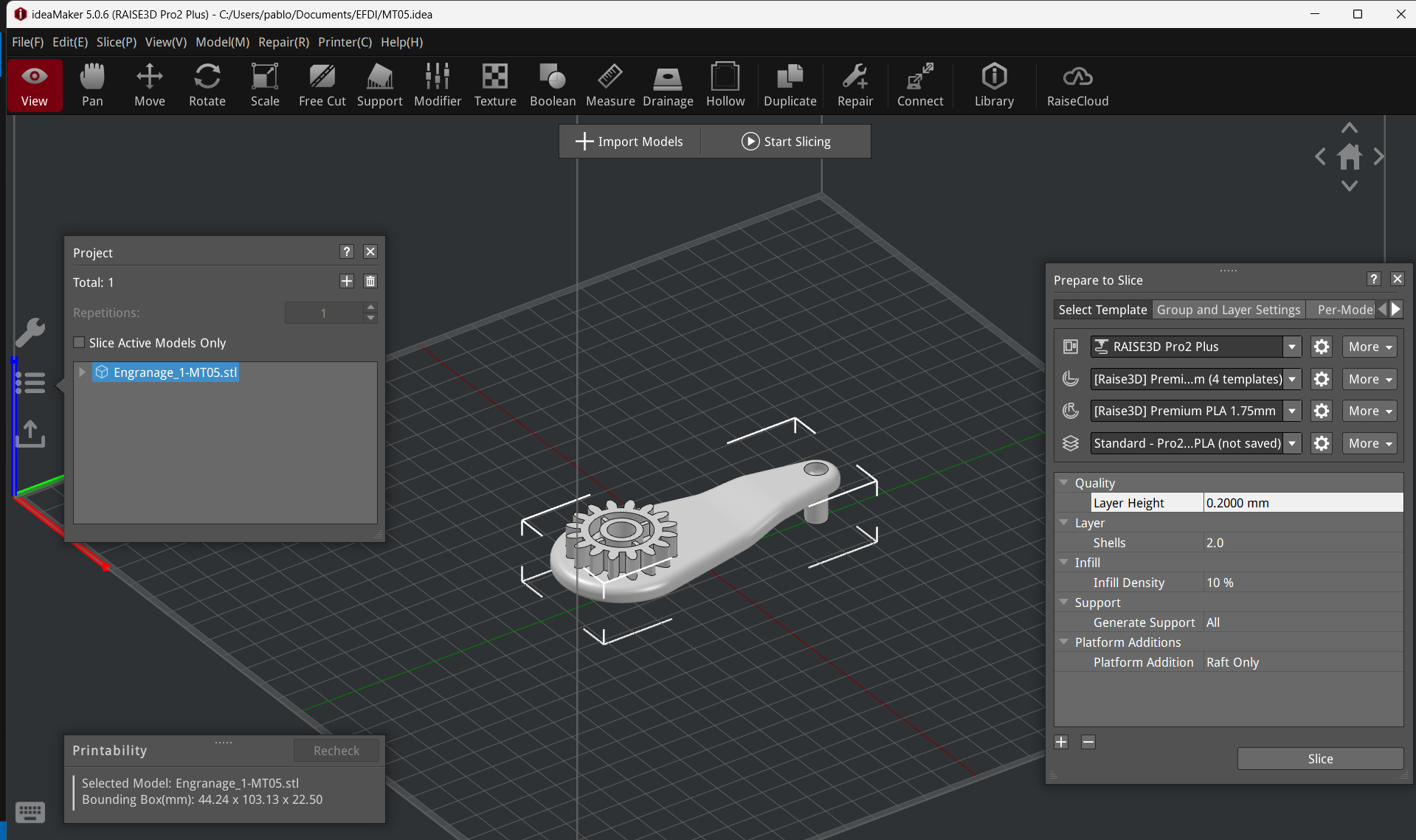
Task: Click the Connect printer icon
Action: pyautogui.click(x=920, y=86)
